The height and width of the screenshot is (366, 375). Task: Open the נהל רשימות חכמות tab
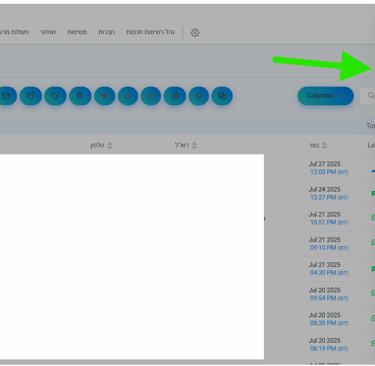(150, 32)
